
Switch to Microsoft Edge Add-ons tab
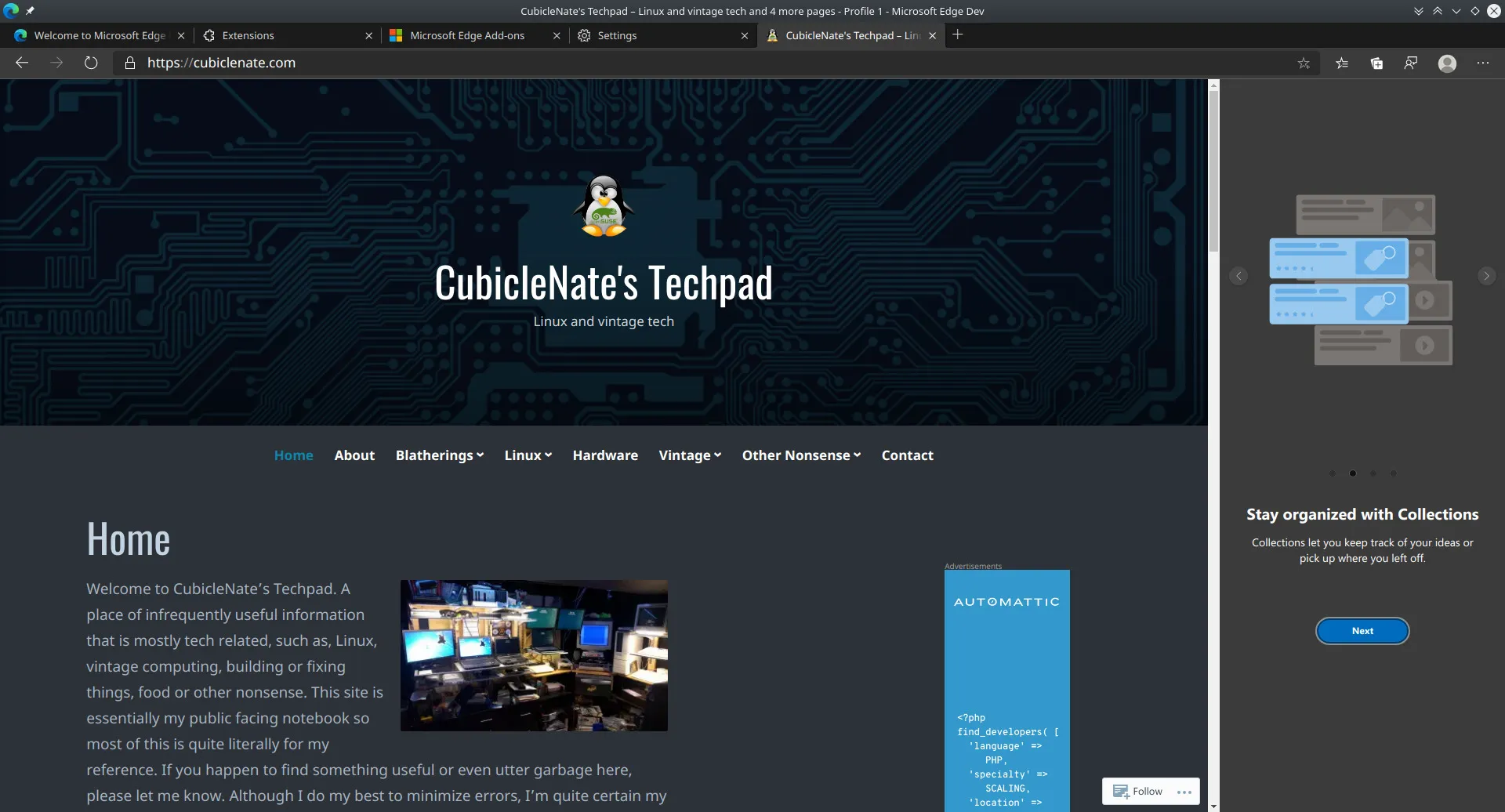pyautogui.click(x=467, y=35)
